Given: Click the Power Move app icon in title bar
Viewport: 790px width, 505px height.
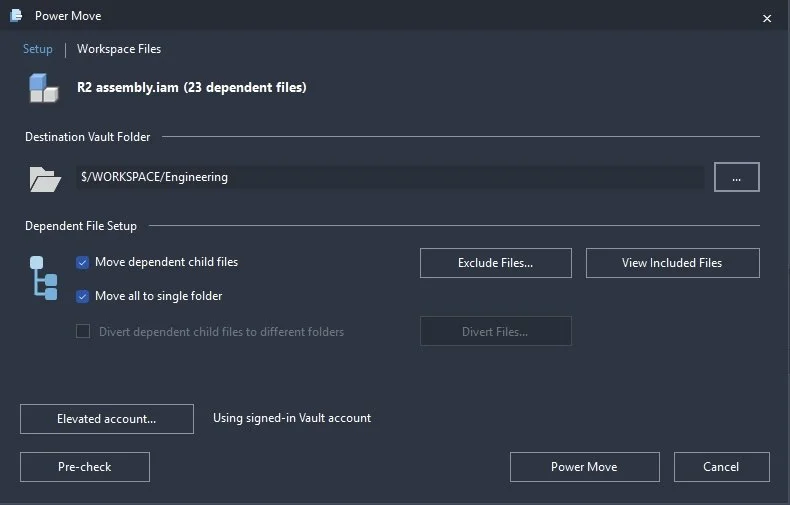Looking at the screenshot, I should click(x=16, y=16).
